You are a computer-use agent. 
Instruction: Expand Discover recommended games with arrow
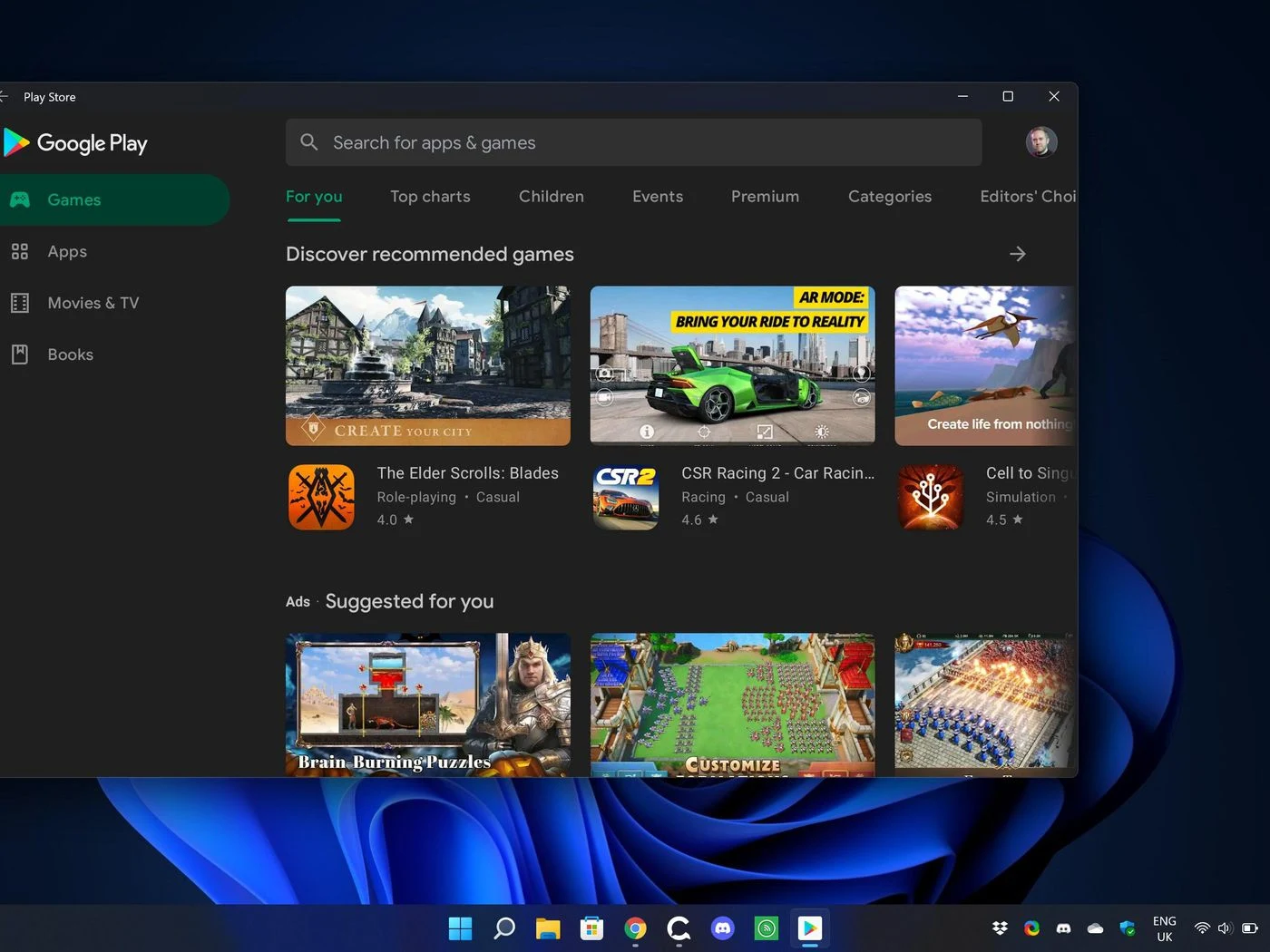(x=1018, y=254)
